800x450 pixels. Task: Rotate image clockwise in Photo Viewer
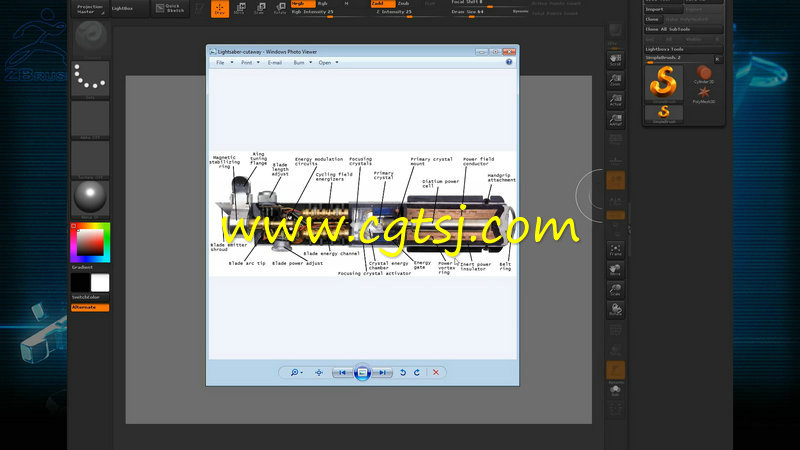click(417, 372)
